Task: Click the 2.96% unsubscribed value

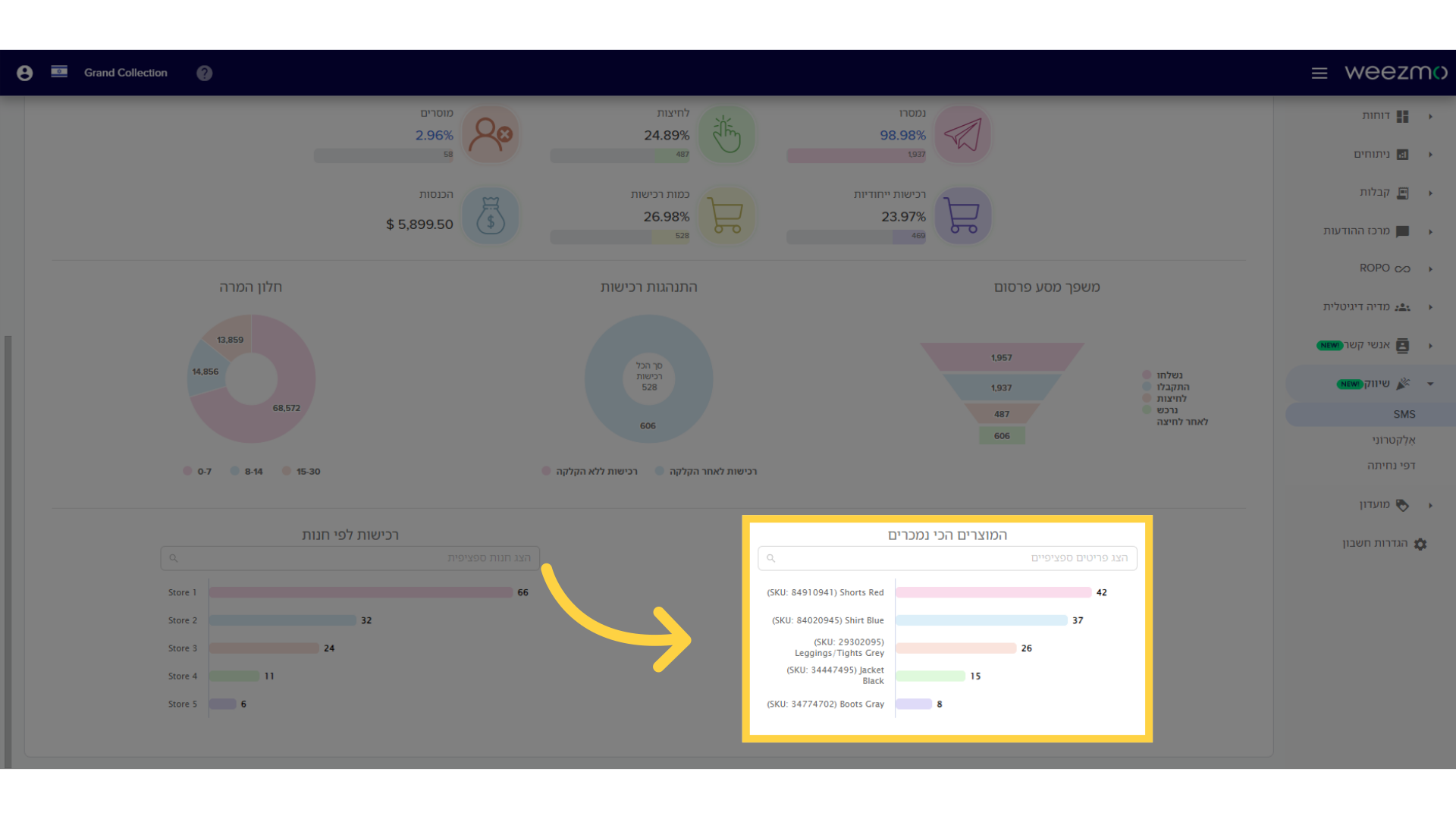Action: [434, 135]
